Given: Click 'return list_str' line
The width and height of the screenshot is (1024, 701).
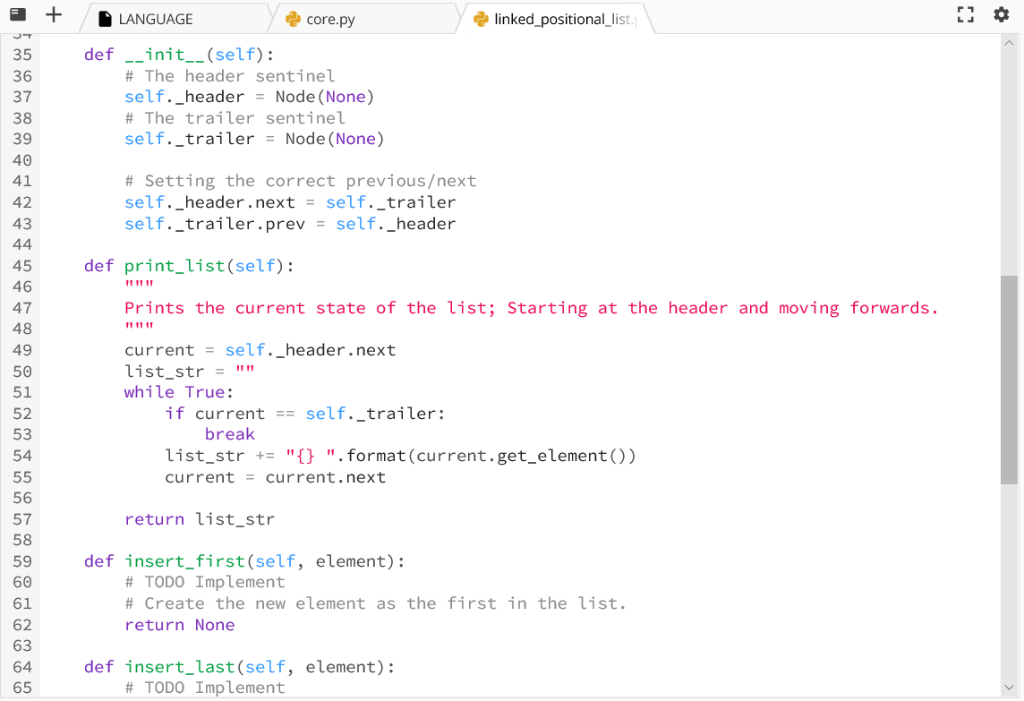Looking at the screenshot, I should 200,519.
